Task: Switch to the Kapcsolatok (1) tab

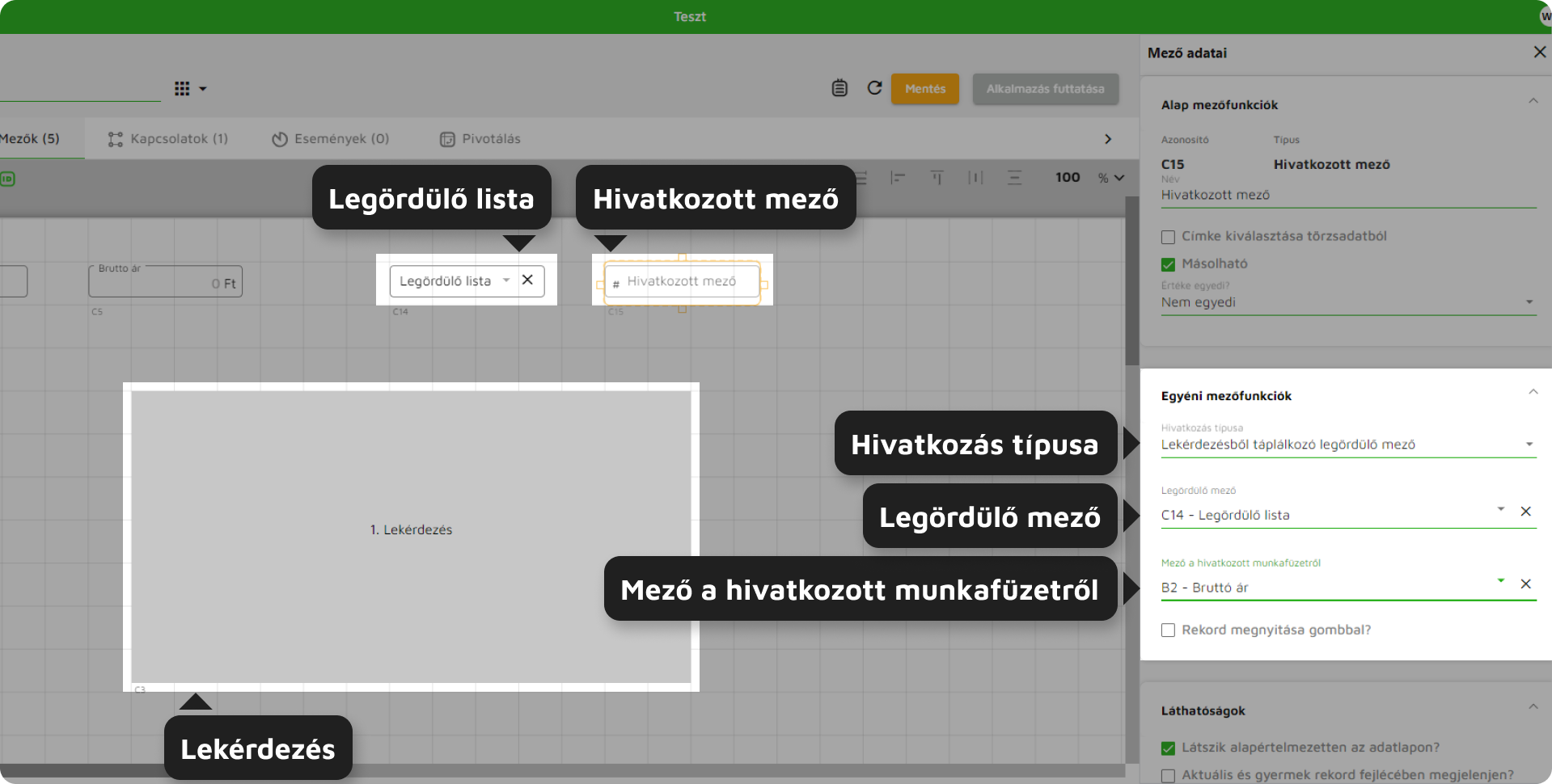Action: click(x=168, y=138)
